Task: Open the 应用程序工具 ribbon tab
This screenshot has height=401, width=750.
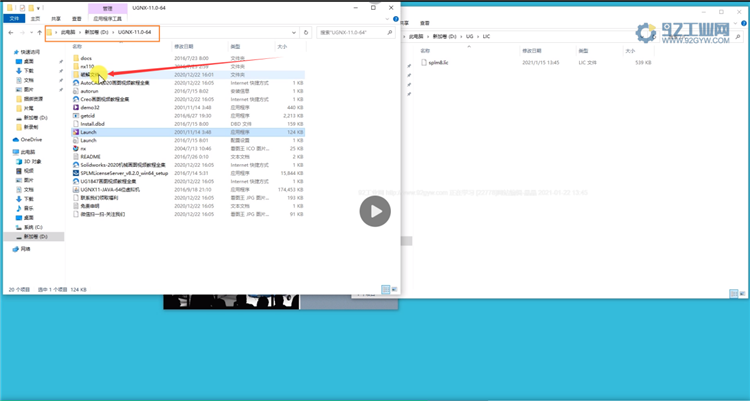Action: point(108,19)
